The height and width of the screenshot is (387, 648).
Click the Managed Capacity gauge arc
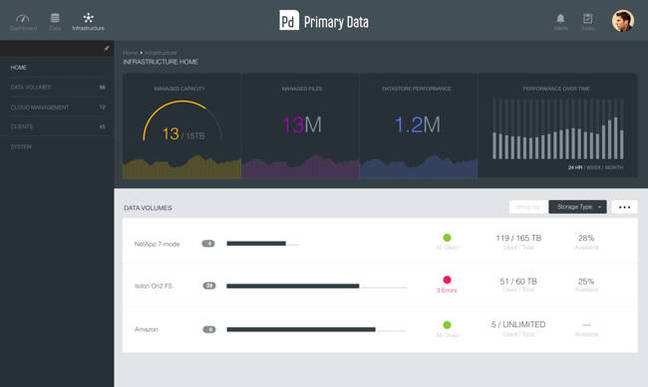coord(182,120)
